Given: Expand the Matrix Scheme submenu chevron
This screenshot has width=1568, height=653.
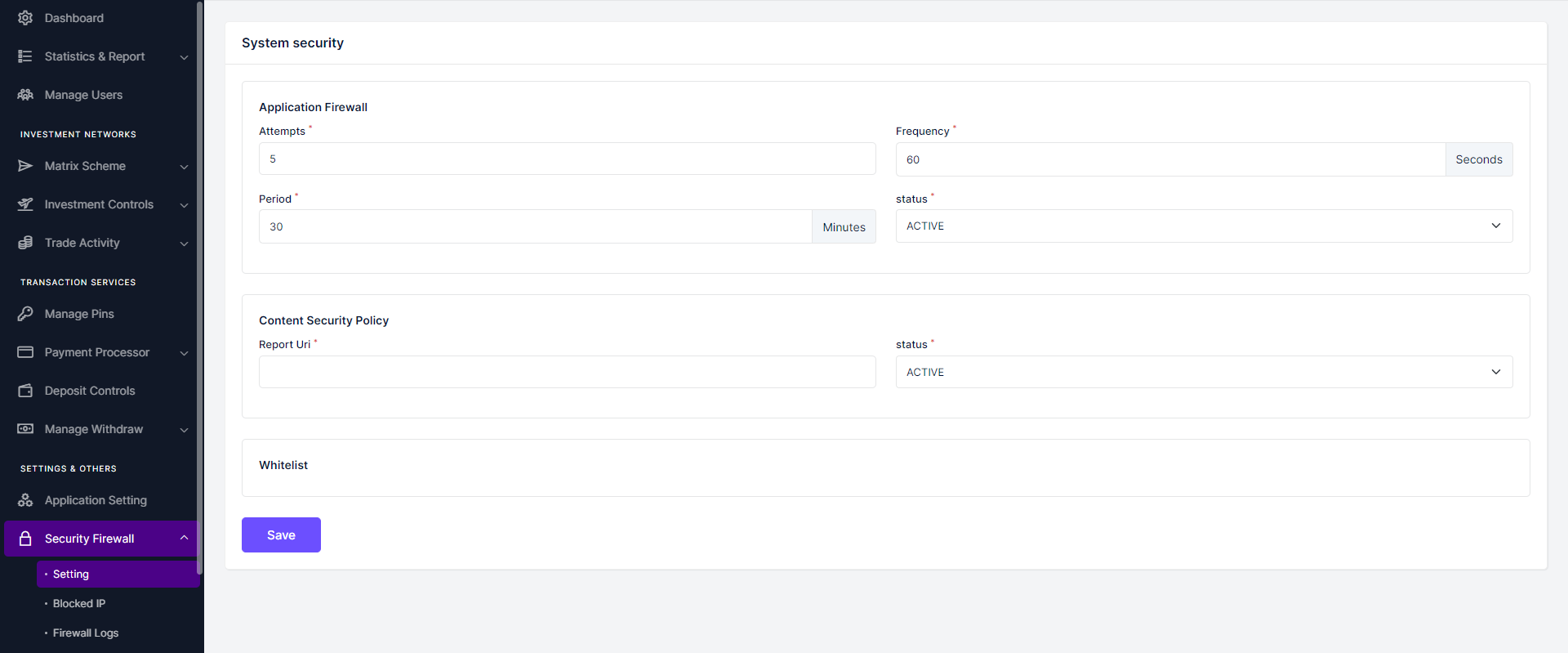Looking at the screenshot, I should (184, 167).
